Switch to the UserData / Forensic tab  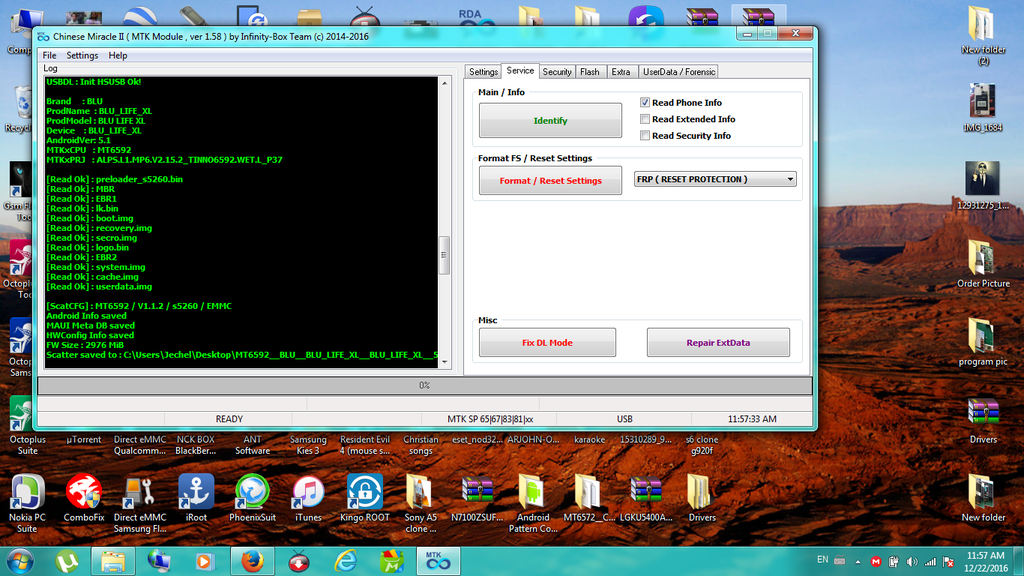[x=679, y=72]
